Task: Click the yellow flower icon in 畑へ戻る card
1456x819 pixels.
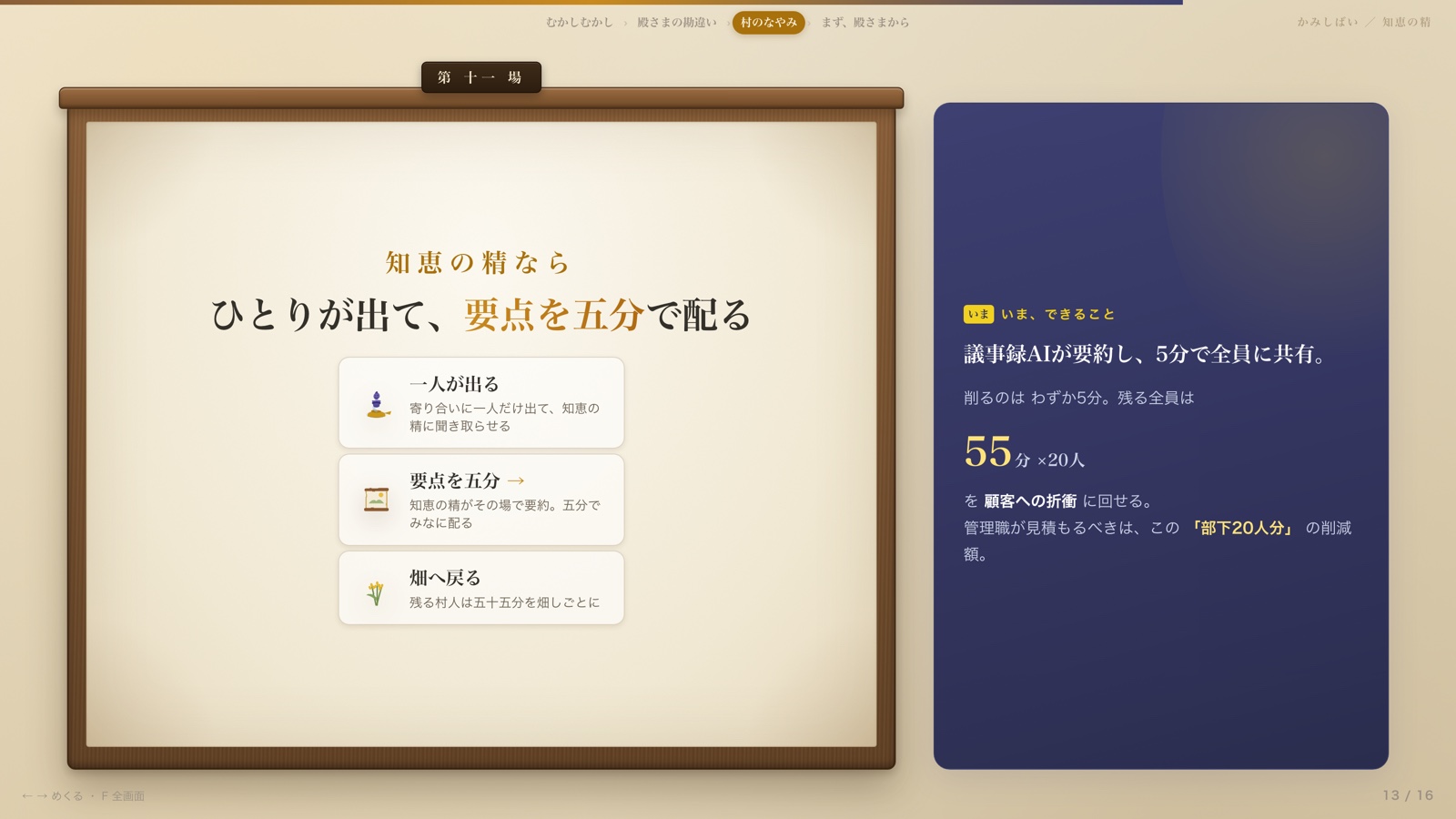Action: (375, 593)
